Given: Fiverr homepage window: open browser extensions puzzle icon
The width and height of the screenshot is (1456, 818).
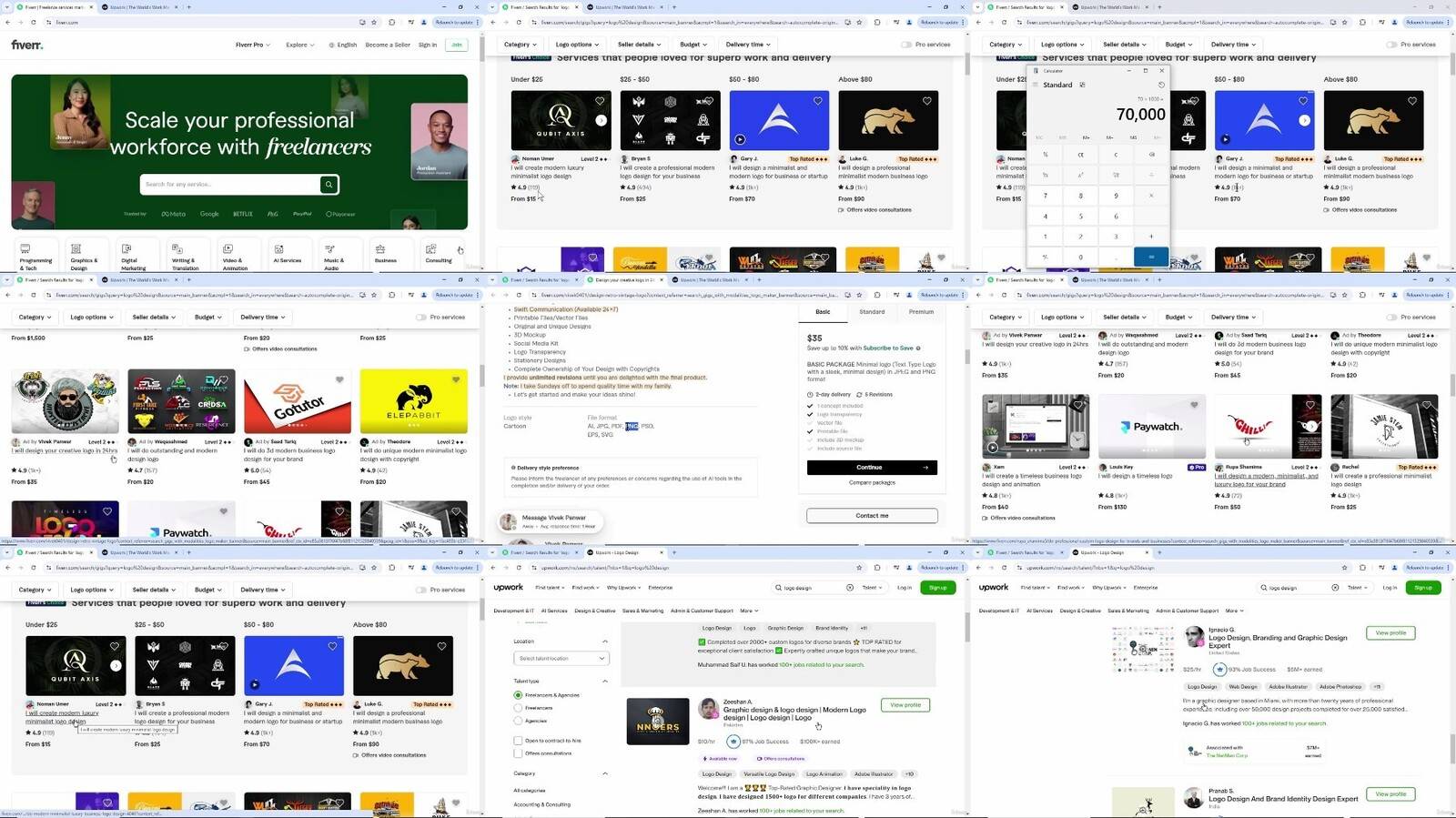Looking at the screenshot, I should [391, 22].
